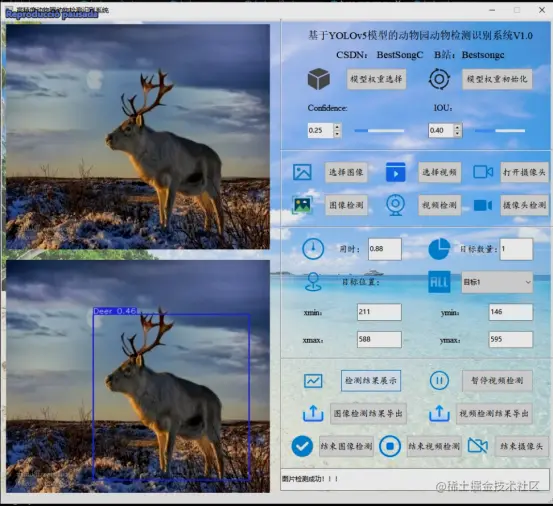Image resolution: width=554 pixels, height=507 pixels.
Task: Click the 结束视频检测 button
Action: click(x=434, y=446)
